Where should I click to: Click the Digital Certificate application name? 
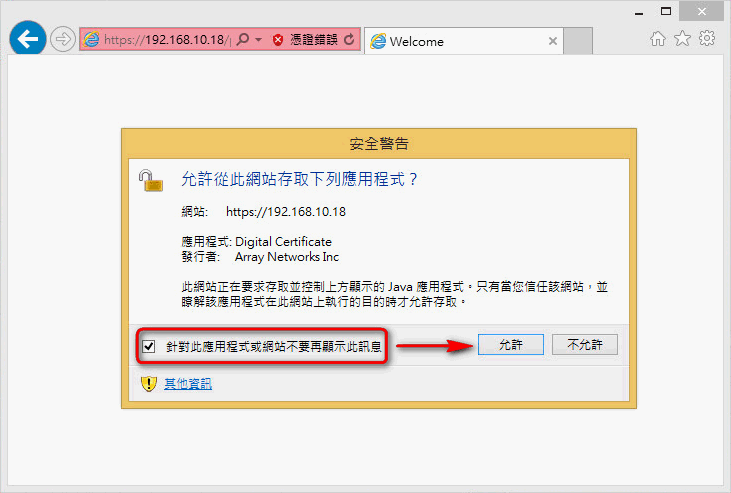283,242
